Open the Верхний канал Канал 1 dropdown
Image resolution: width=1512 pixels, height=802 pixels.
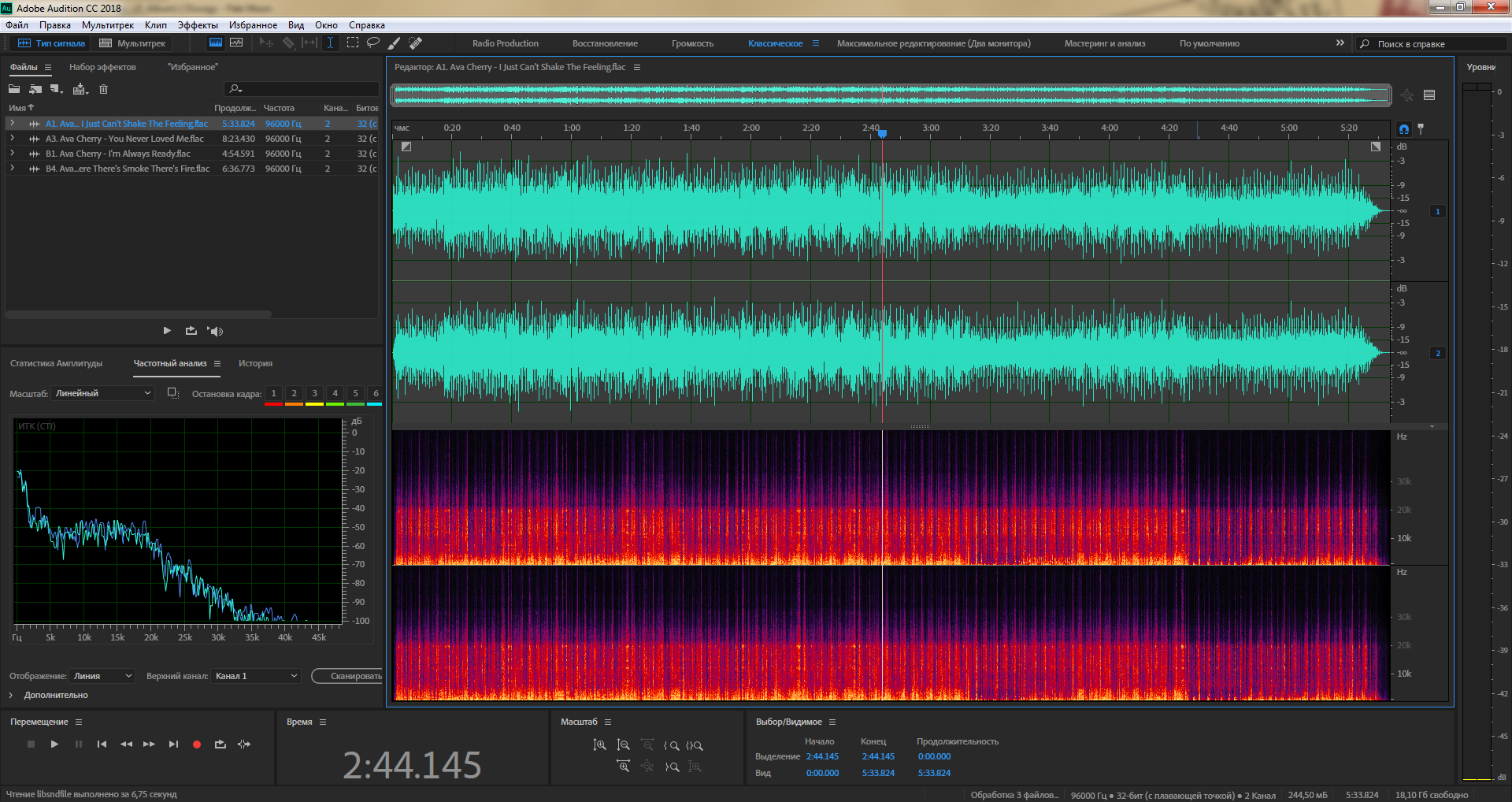click(256, 676)
